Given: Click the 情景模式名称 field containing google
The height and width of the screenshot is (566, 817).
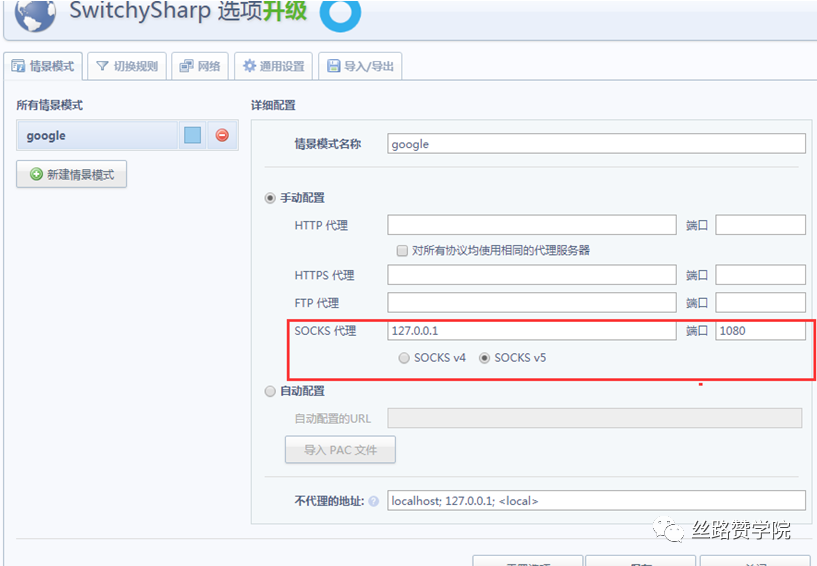Looking at the screenshot, I should 596,144.
